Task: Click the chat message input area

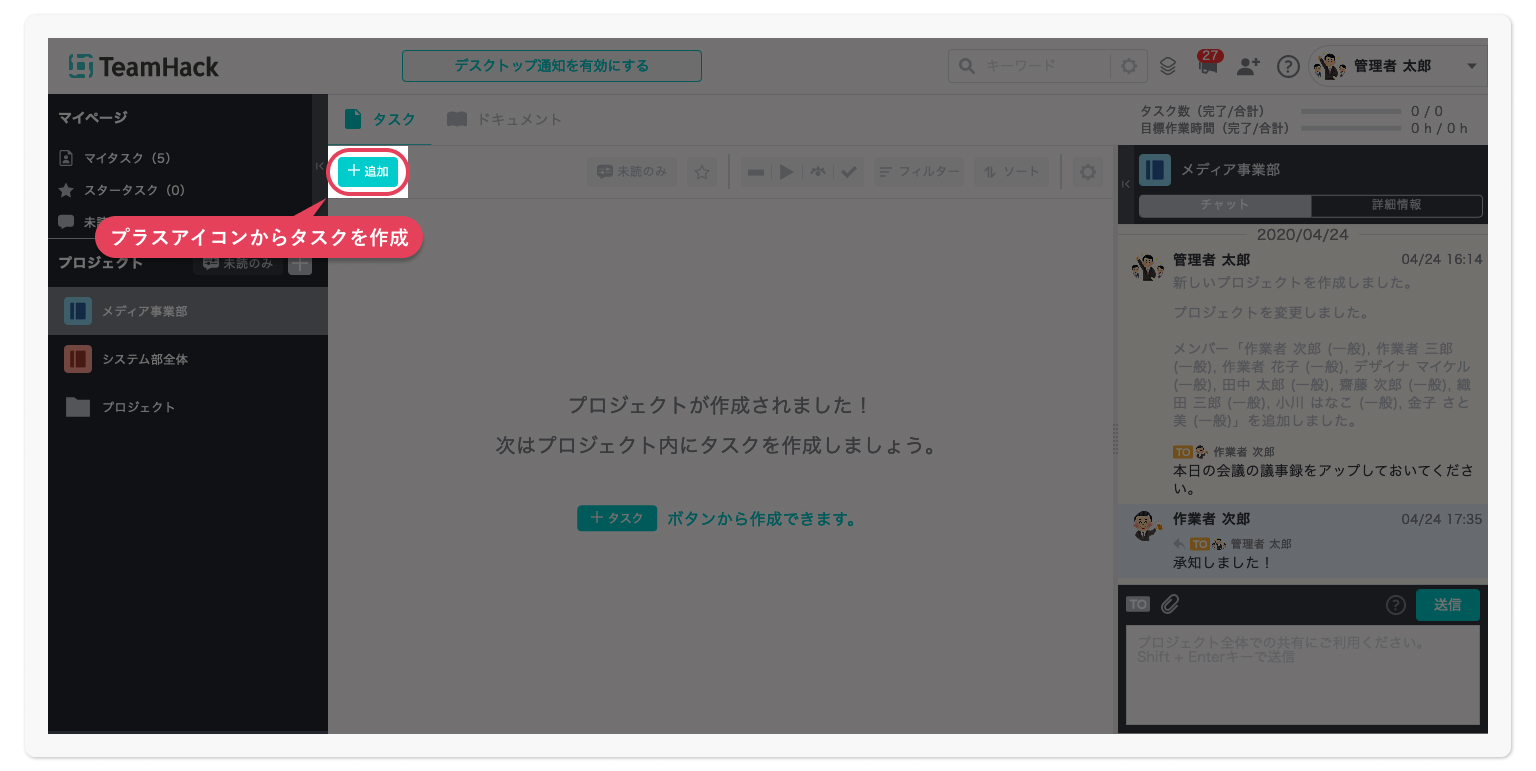Action: [x=1303, y=675]
